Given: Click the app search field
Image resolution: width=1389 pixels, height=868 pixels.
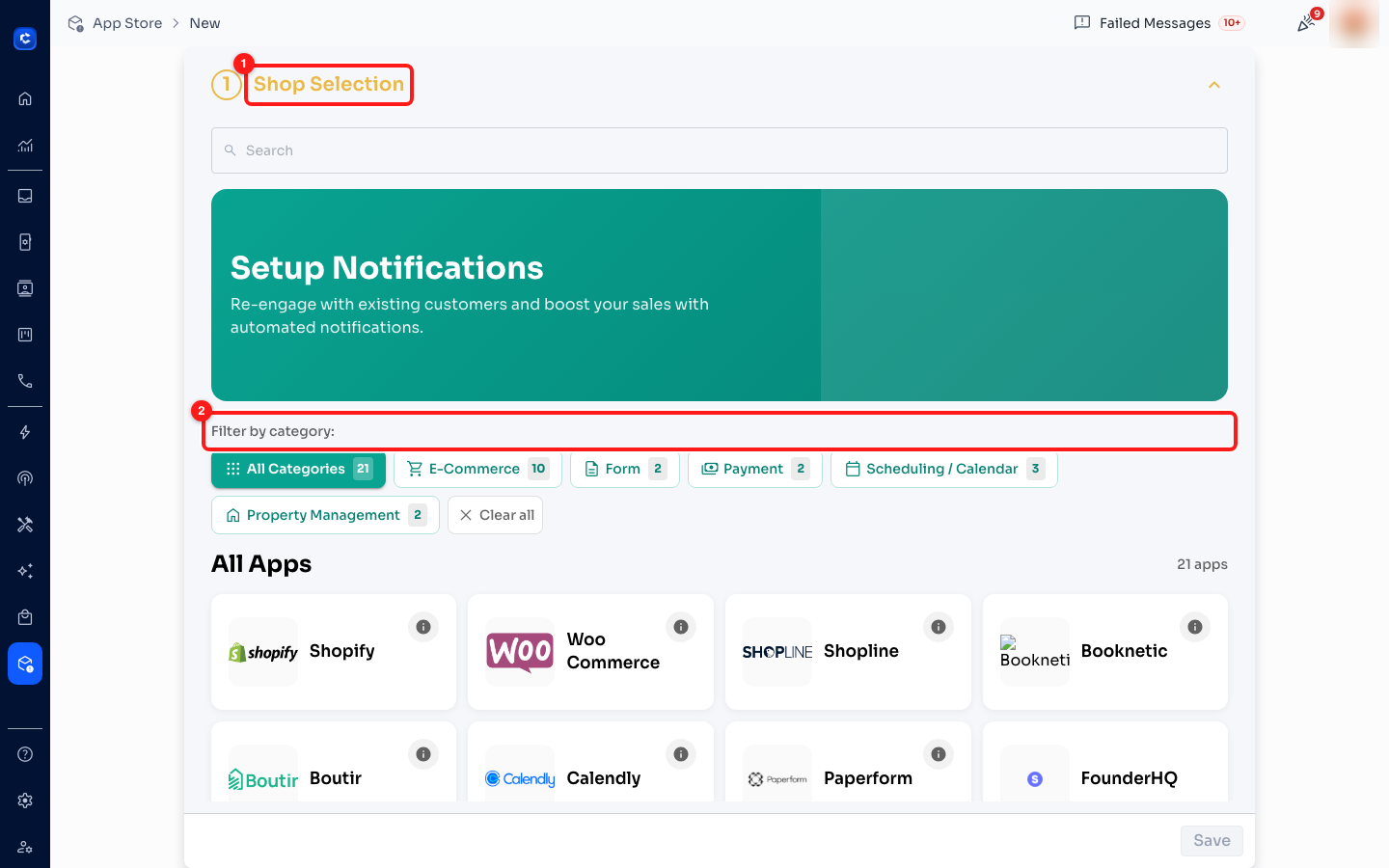Looking at the screenshot, I should (720, 150).
